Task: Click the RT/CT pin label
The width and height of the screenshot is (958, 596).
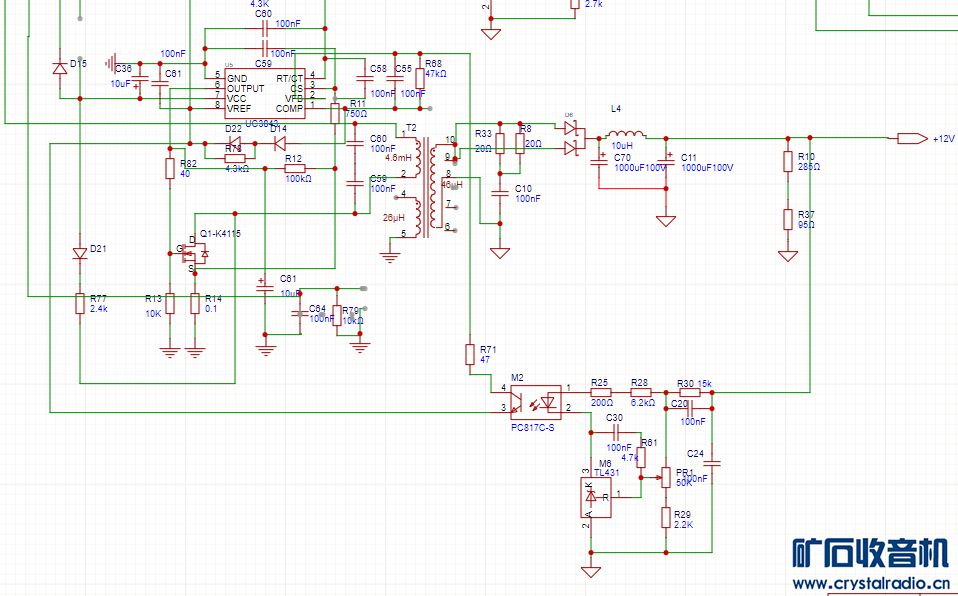Action: 290,79
